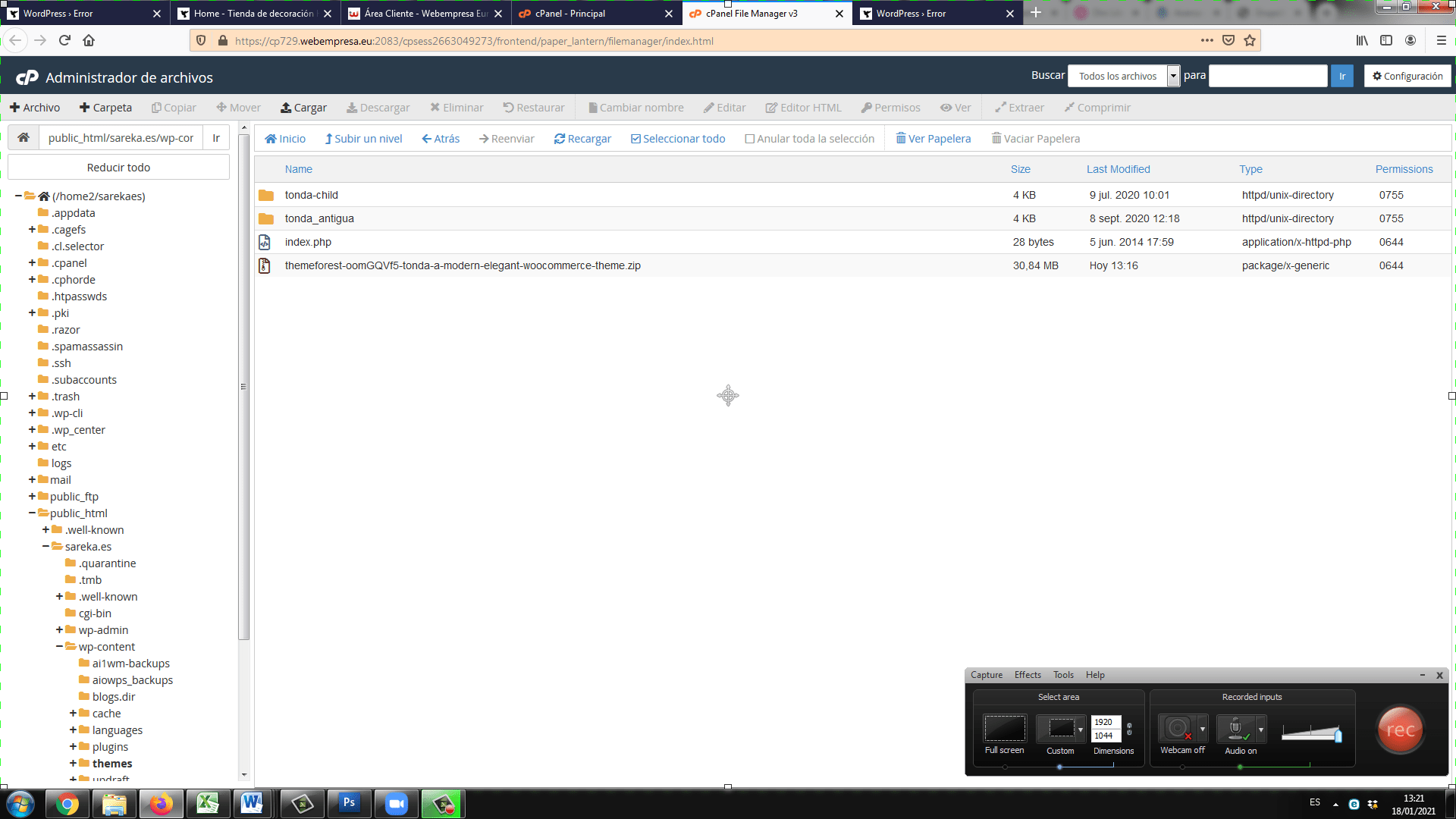Open Firefox hamburger menu

pos(1441,40)
